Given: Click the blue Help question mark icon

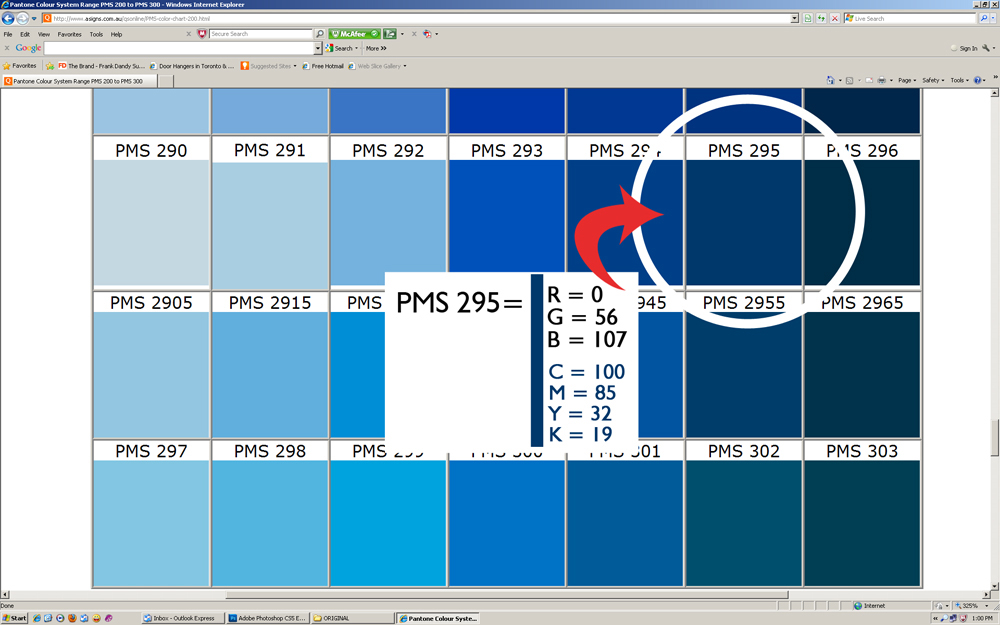Looking at the screenshot, I should tap(978, 80).
